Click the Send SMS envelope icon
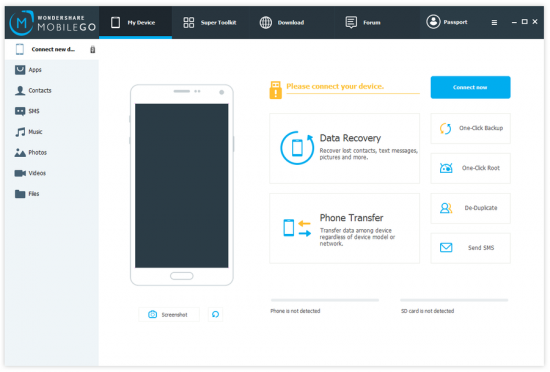550x372 pixels. [446, 248]
